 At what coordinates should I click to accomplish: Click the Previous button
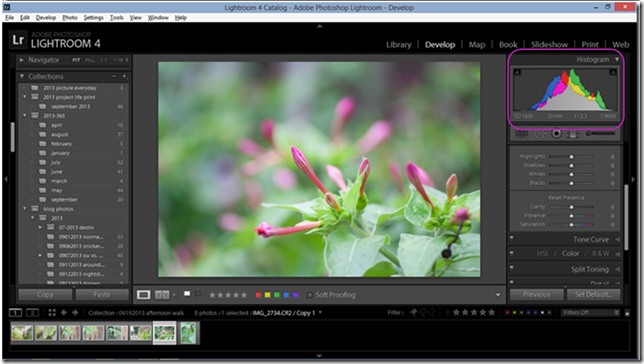click(536, 295)
